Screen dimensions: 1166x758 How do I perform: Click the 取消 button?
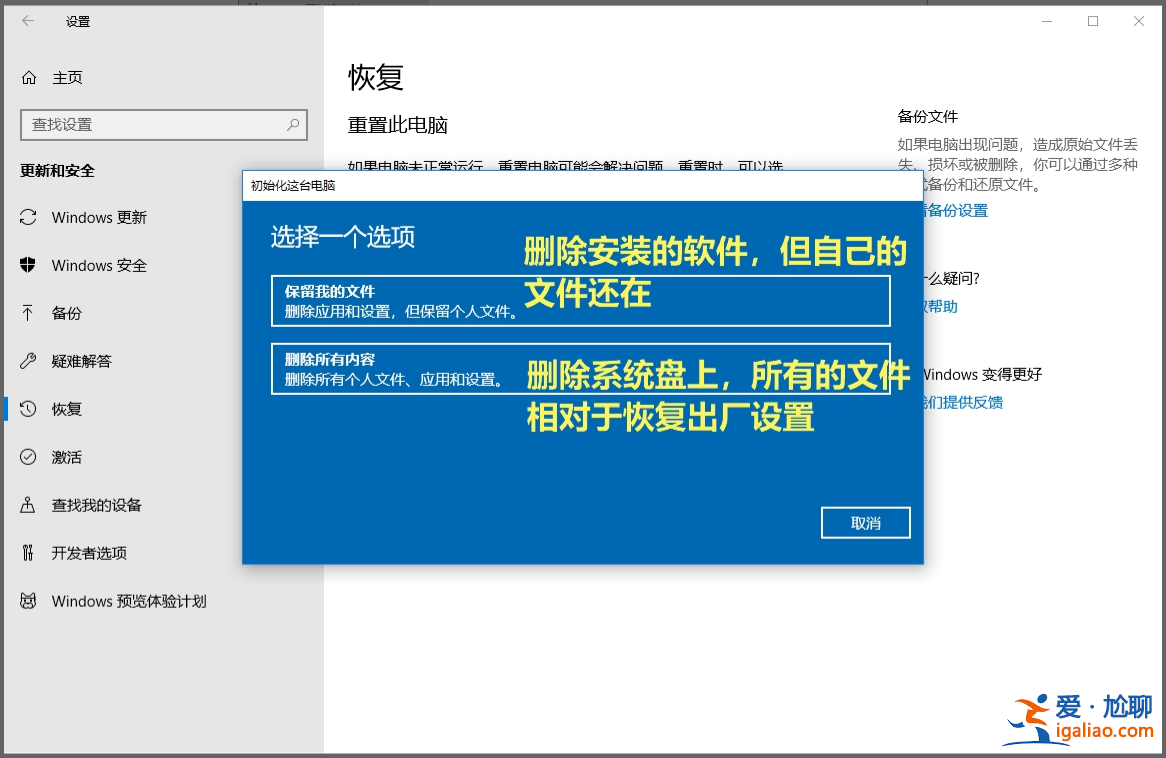tap(865, 522)
